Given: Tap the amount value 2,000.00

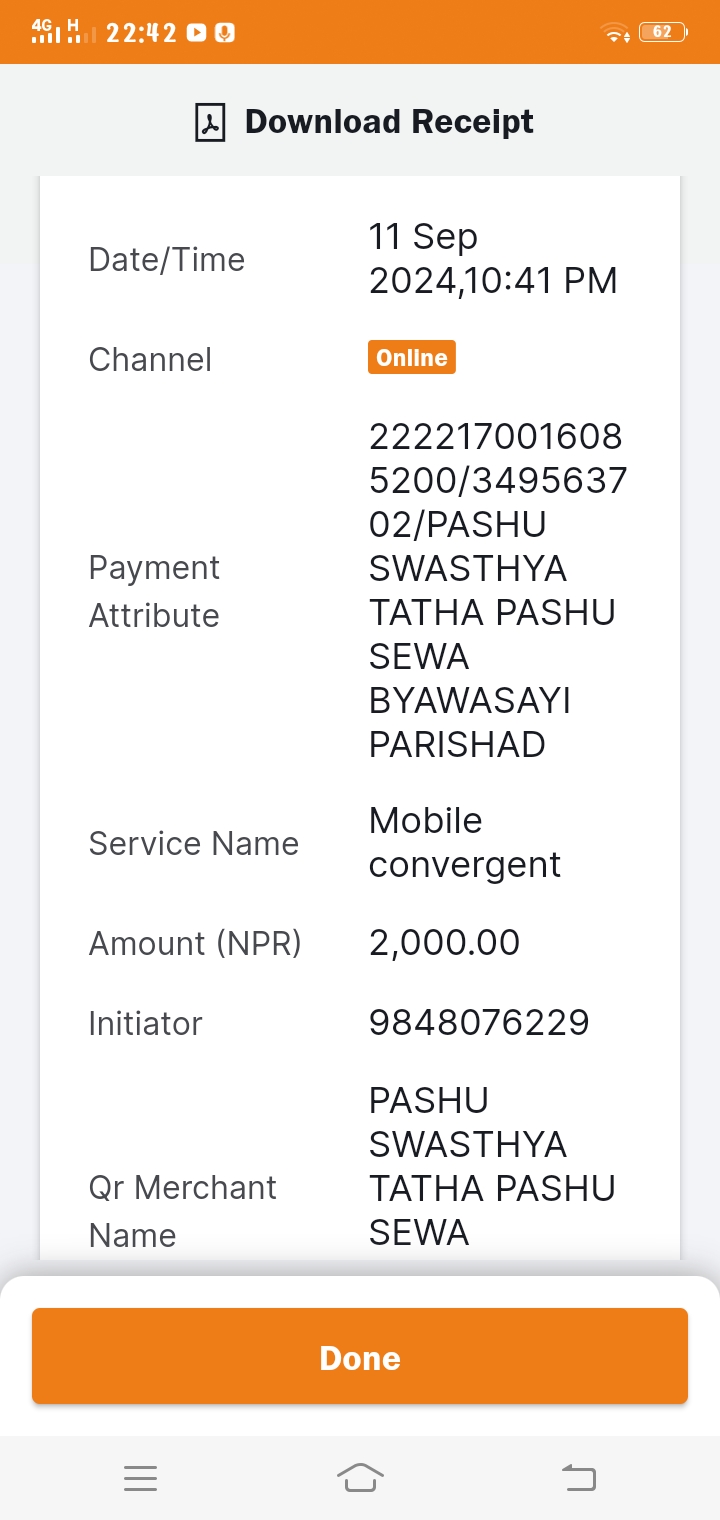Looking at the screenshot, I should click(444, 943).
